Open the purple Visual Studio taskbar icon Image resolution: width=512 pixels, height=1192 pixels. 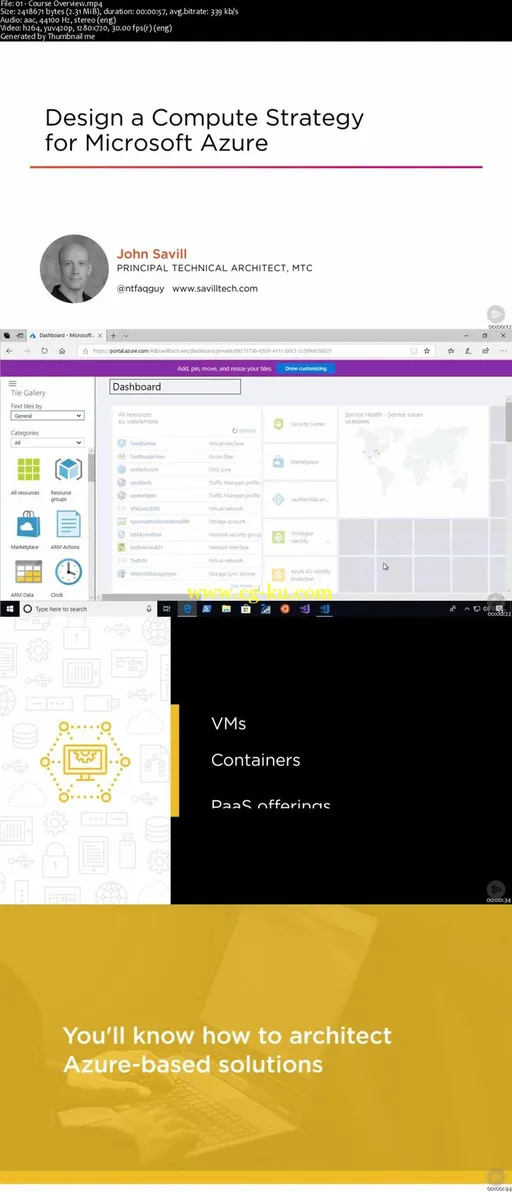tap(305, 609)
